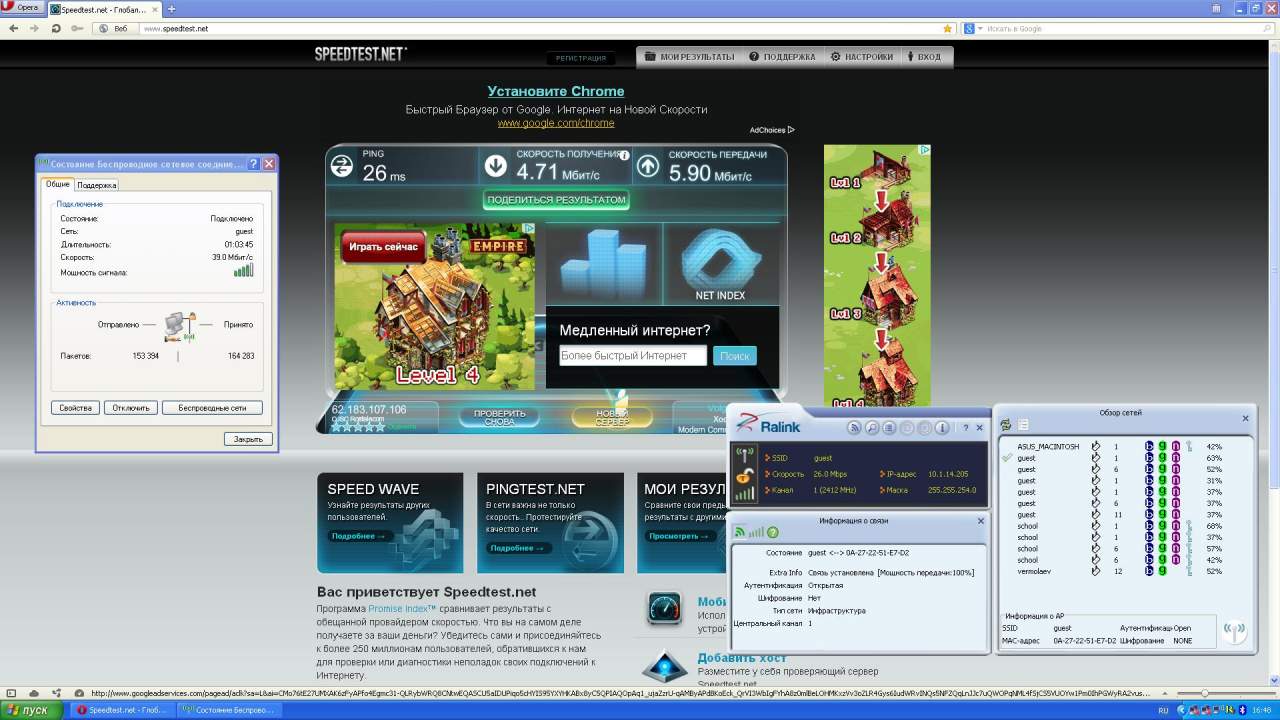Click Ralink profile list icon

coord(889,428)
